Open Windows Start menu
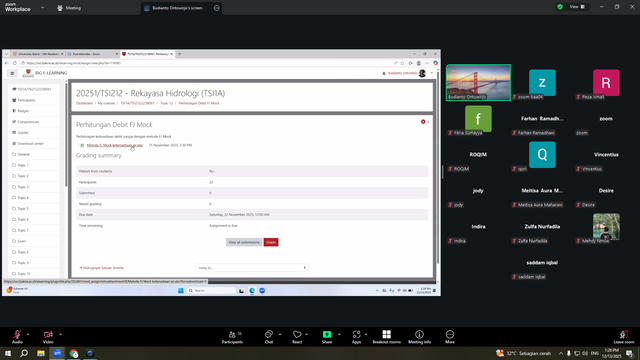640x360 pixels. pyautogui.click(x=8, y=353)
